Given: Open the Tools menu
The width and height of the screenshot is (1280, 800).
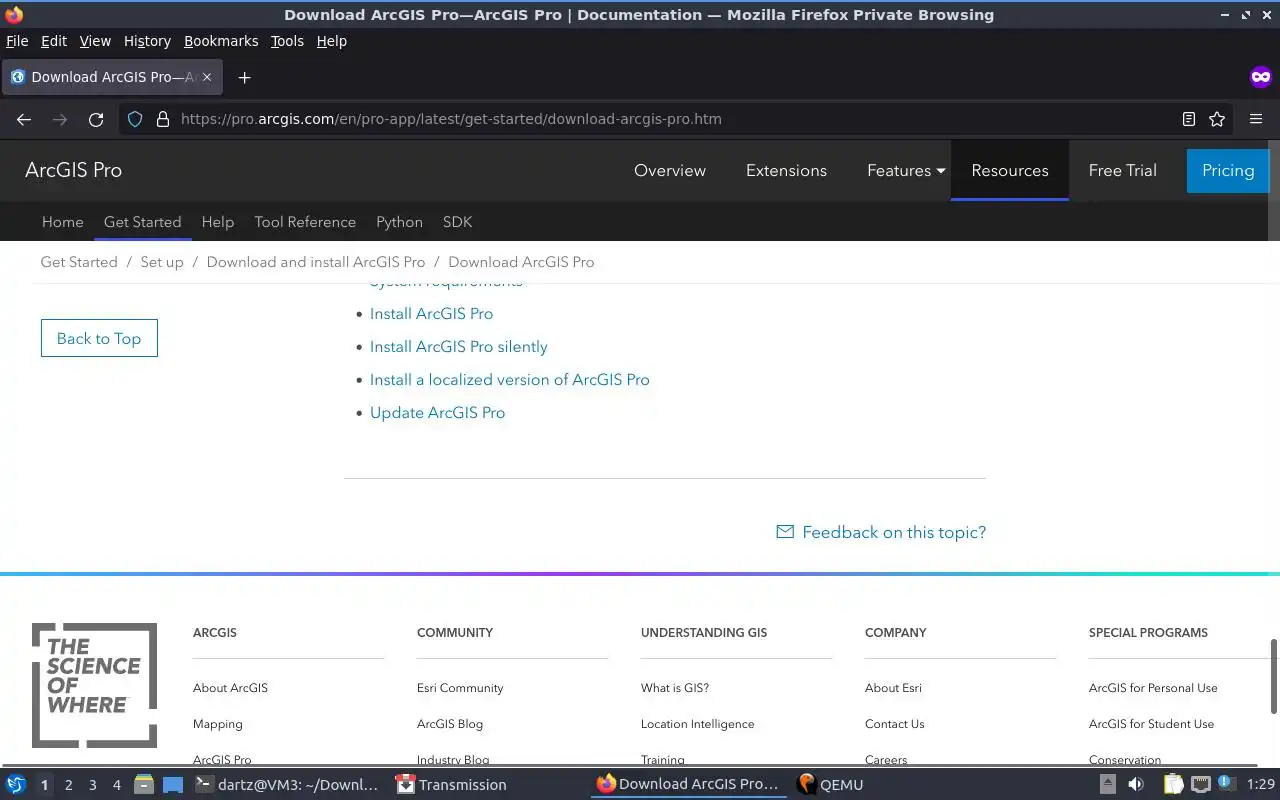Looking at the screenshot, I should [287, 41].
